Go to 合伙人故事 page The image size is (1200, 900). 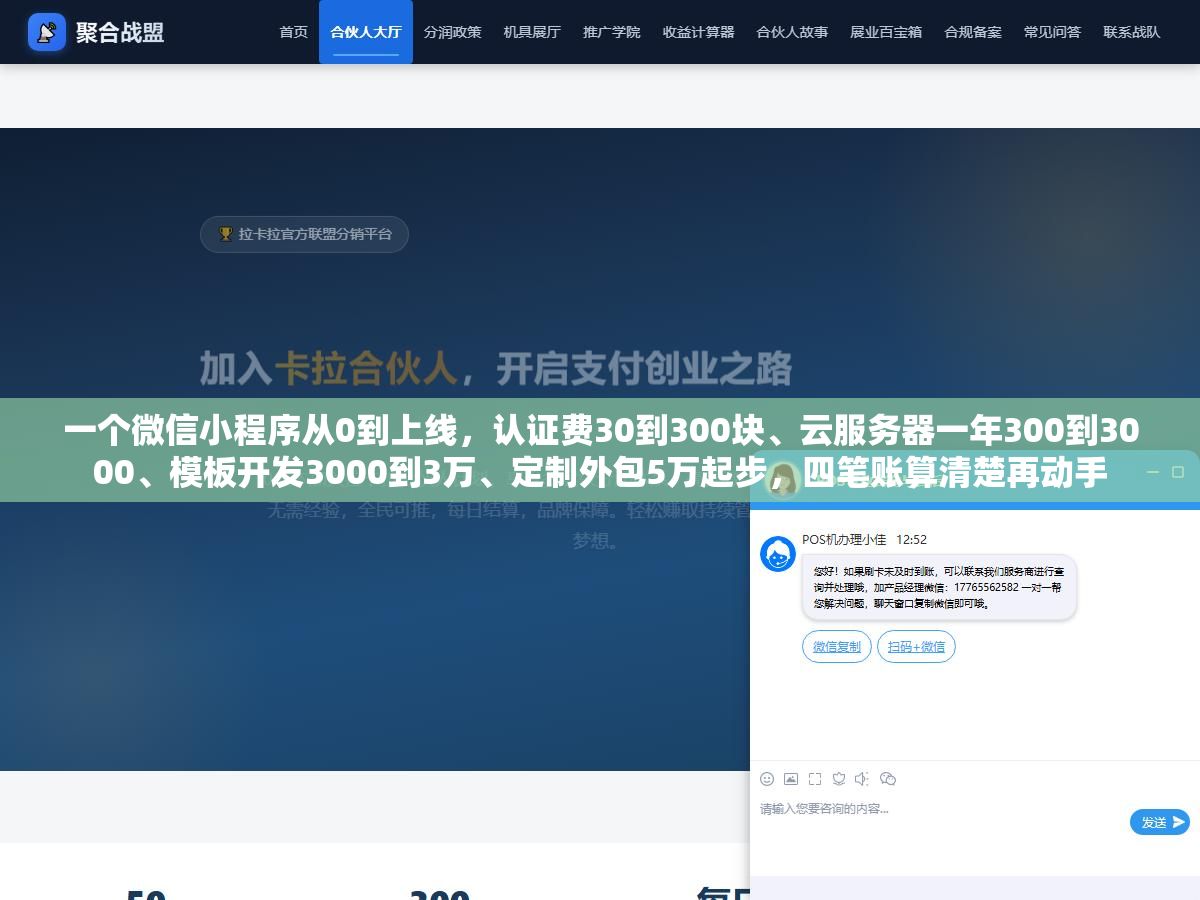click(x=792, y=32)
